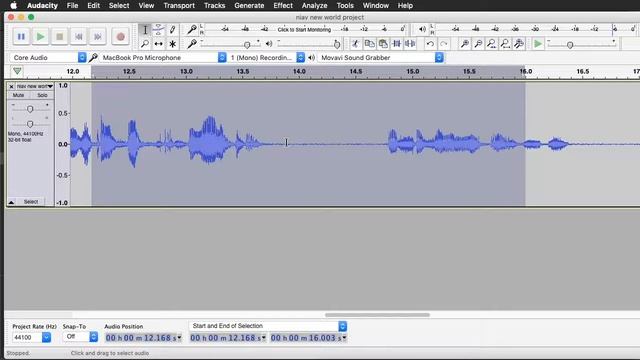The width and height of the screenshot is (640, 360).
Task: Click the Cut scissors icon
Action: pos(355,44)
